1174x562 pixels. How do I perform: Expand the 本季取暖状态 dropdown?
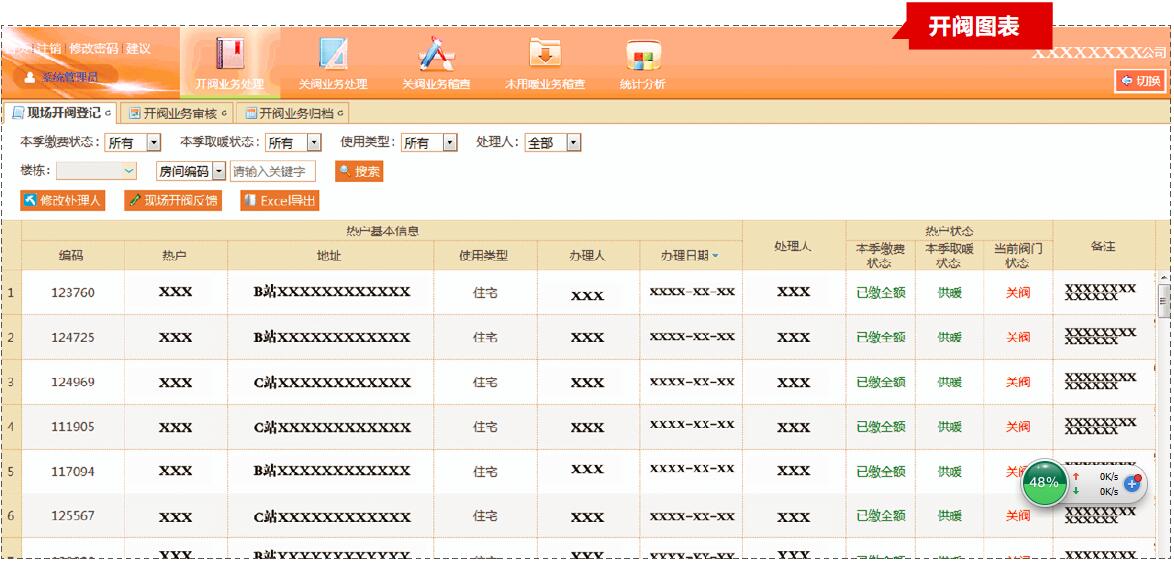tap(313, 143)
